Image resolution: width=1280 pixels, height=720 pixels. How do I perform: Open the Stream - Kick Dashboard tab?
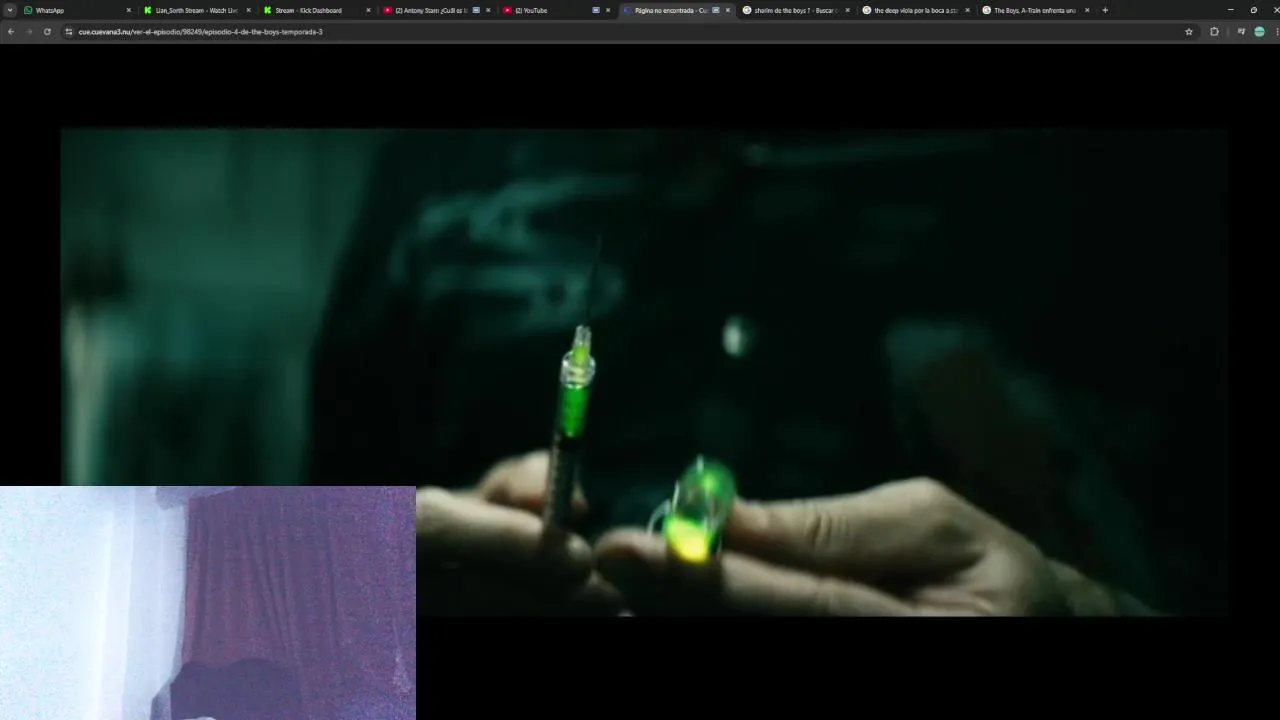(x=315, y=10)
